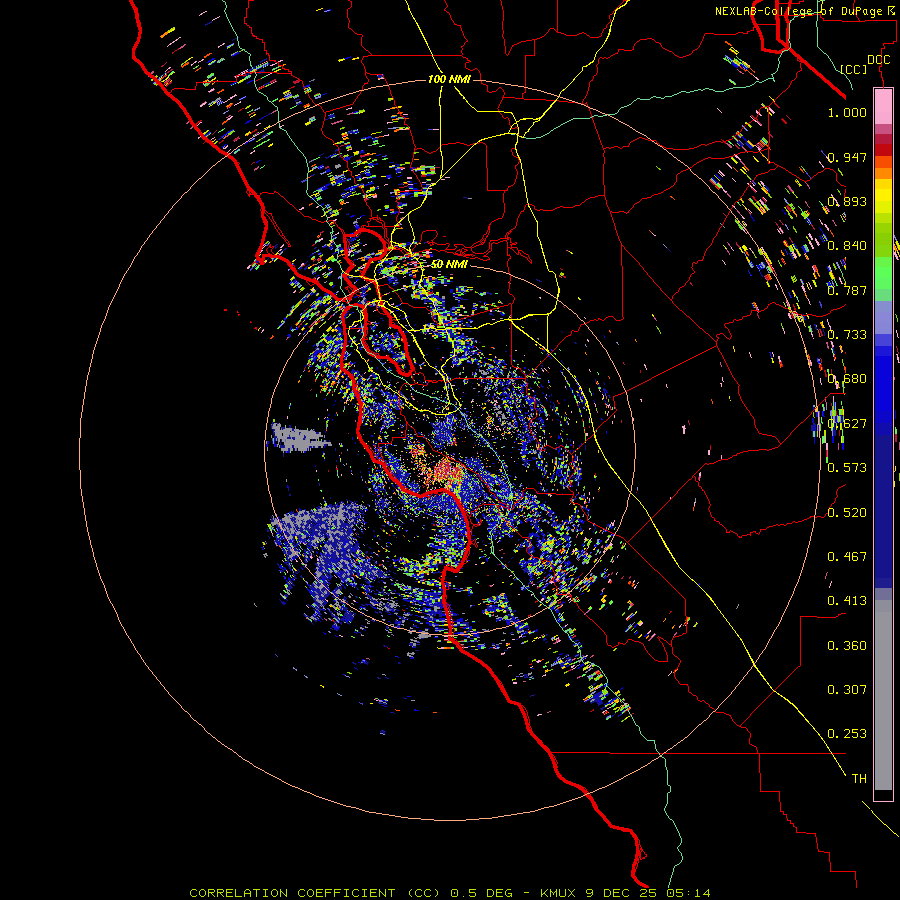900x900 pixels.
Task: Click the 0.573 legend value
Action: pos(847,468)
